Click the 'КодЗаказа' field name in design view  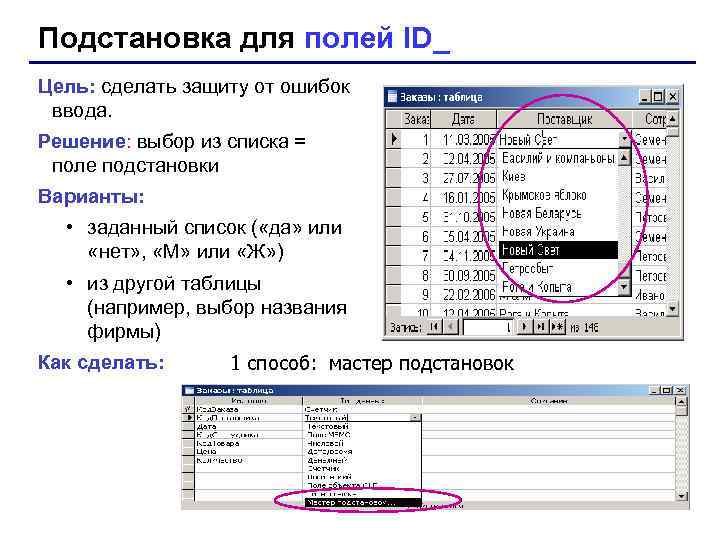point(217,409)
